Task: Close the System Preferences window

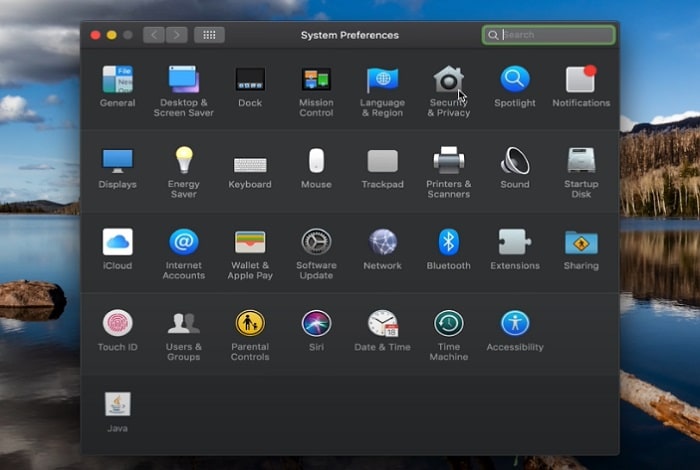Action: 95,35
